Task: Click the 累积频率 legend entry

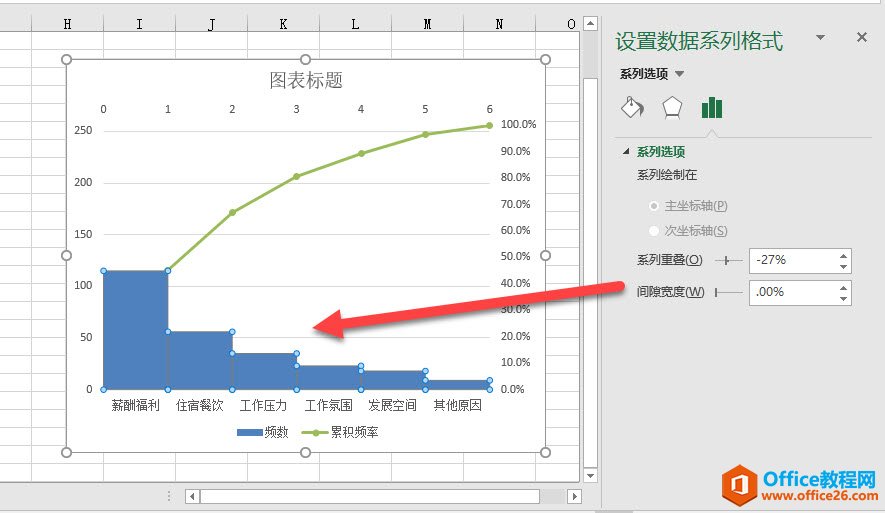Action: coord(340,432)
